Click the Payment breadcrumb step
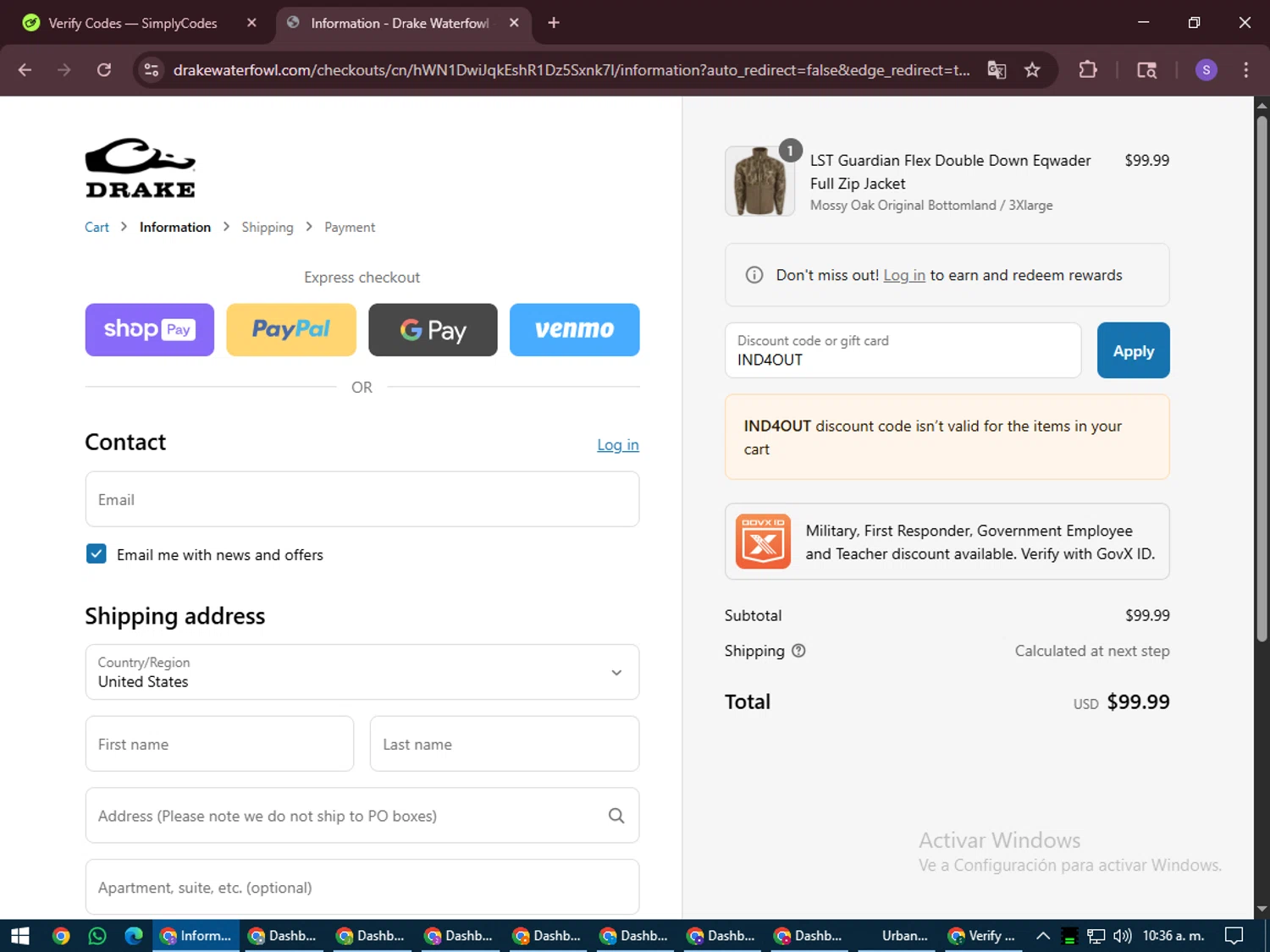 350,227
